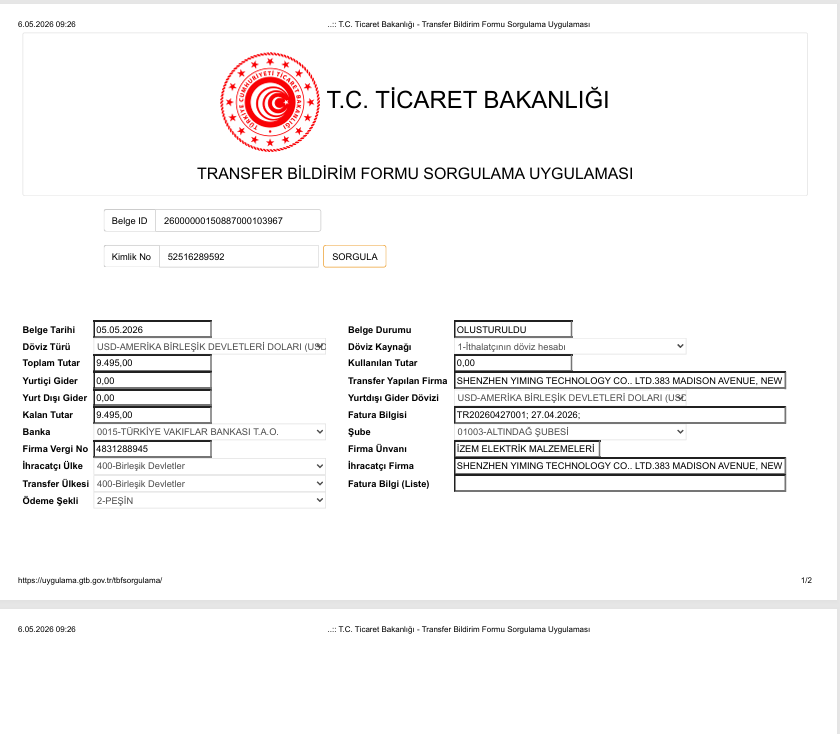The height and width of the screenshot is (734, 840).
Task: Click the first page's 6.05.2026 09:26 timestamp
Action: pos(47,24)
